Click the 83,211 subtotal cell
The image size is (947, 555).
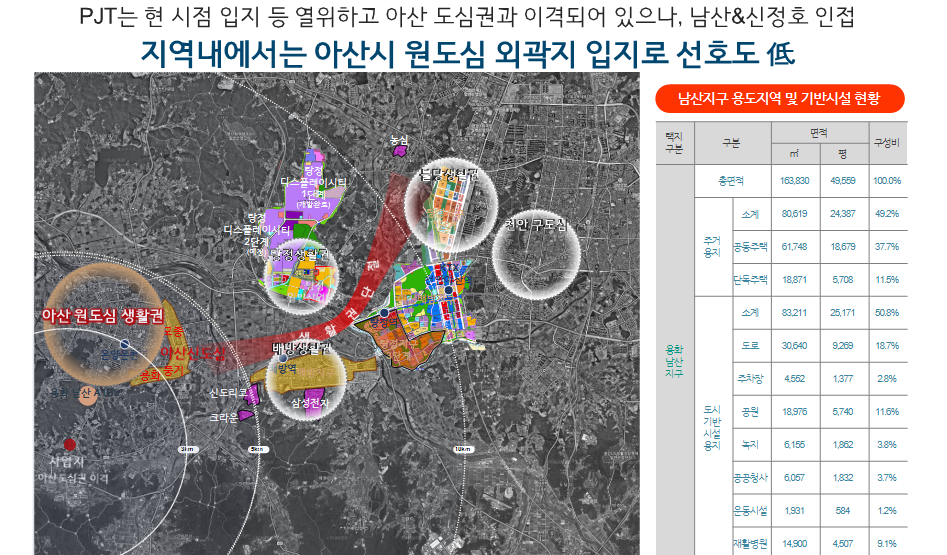[x=795, y=313]
